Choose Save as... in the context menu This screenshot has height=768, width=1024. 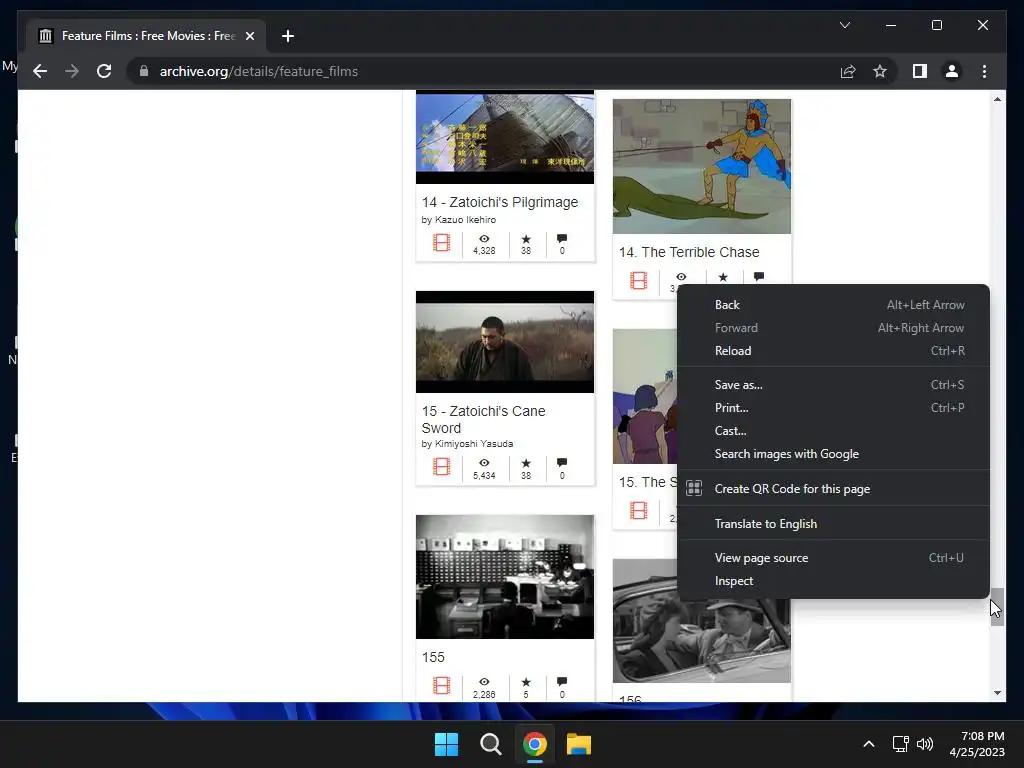pos(833,385)
